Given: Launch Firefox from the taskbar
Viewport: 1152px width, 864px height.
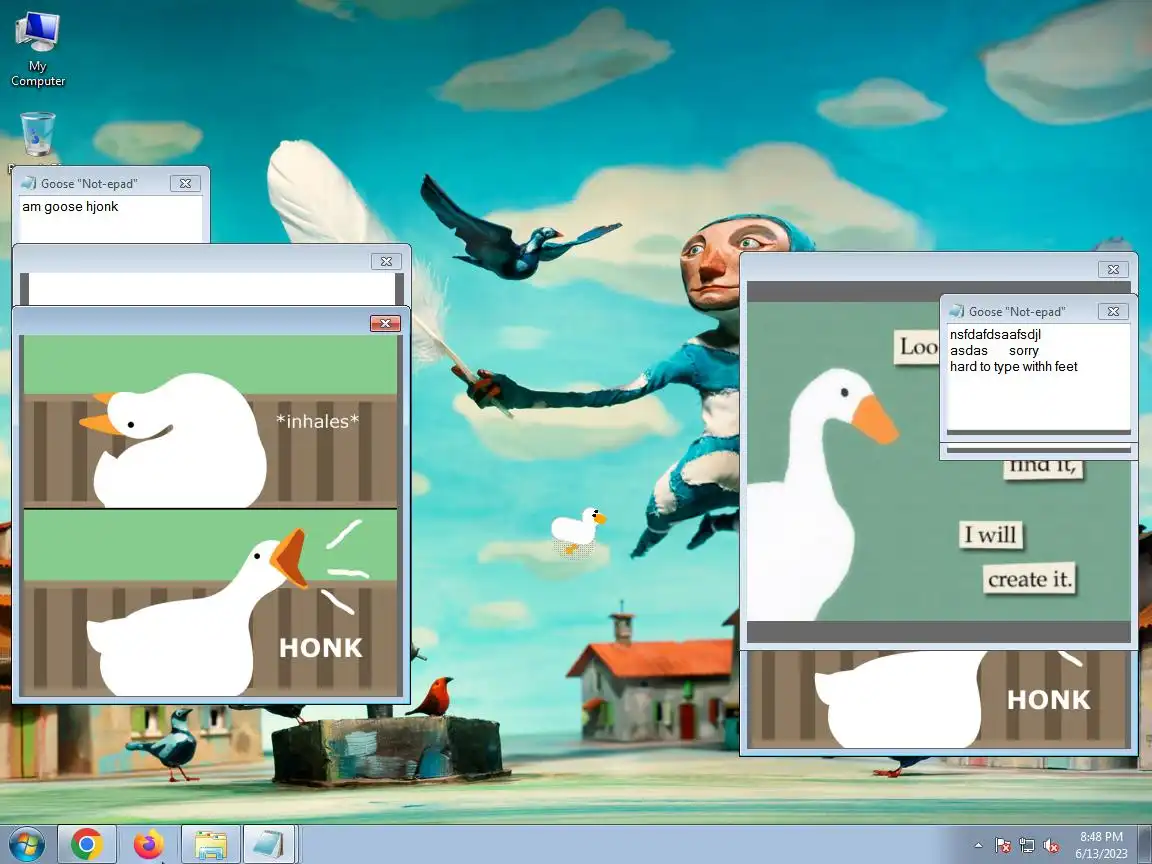Looking at the screenshot, I should point(149,845).
